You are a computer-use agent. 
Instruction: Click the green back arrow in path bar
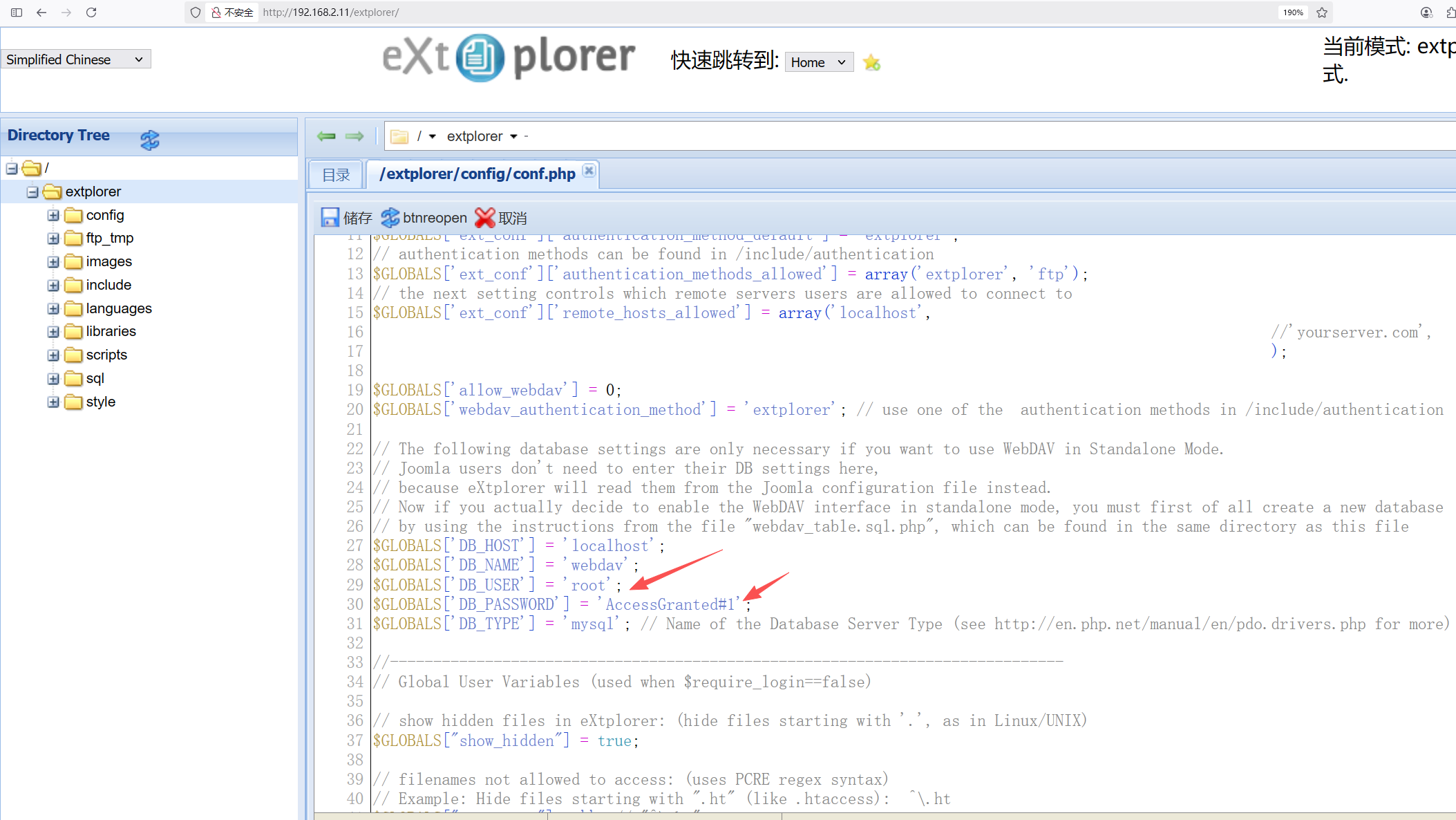[x=326, y=136]
